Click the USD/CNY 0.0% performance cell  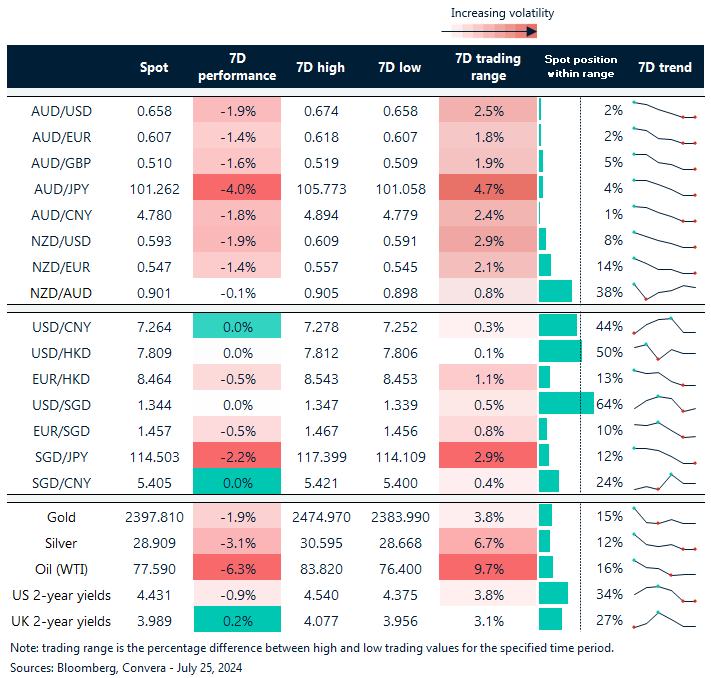[x=237, y=326]
